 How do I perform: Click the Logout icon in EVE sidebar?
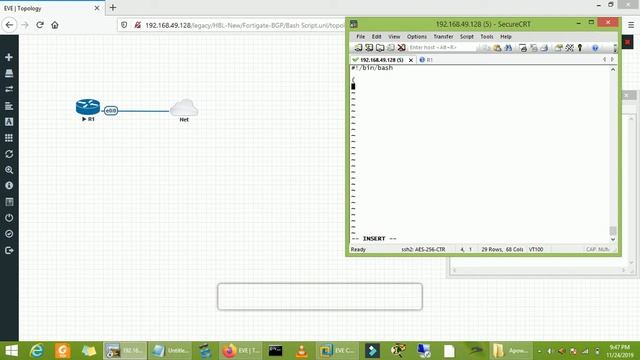pyautogui.click(x=9, y=250)
